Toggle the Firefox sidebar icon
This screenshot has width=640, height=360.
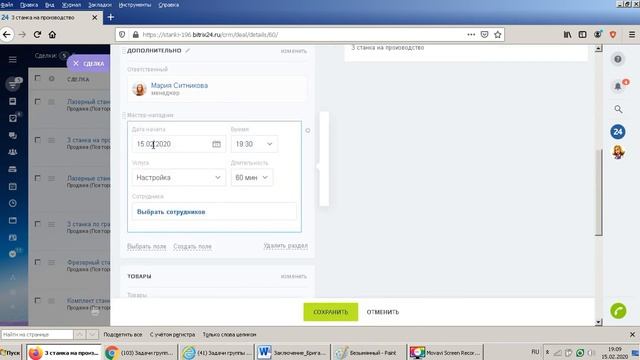point(582,35)
